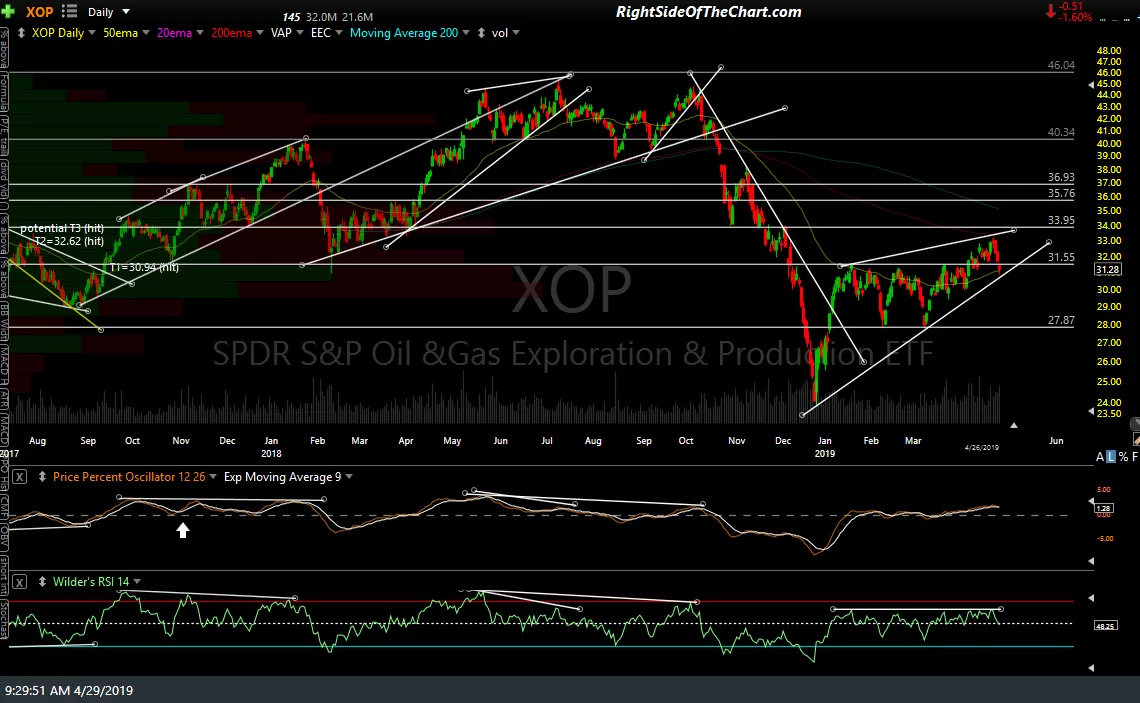The height and width of the screenshot is (703, 1140).
Task: Open the watchlist list icon beside XOP
Action: [x=70, y=12]
